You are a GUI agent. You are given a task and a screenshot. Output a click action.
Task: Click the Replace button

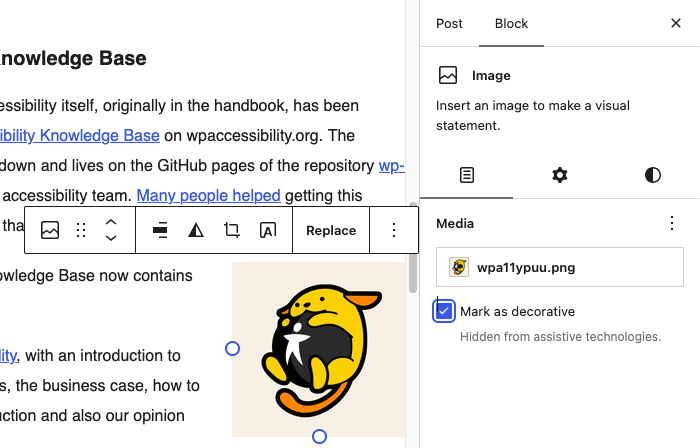coord(331,230)
